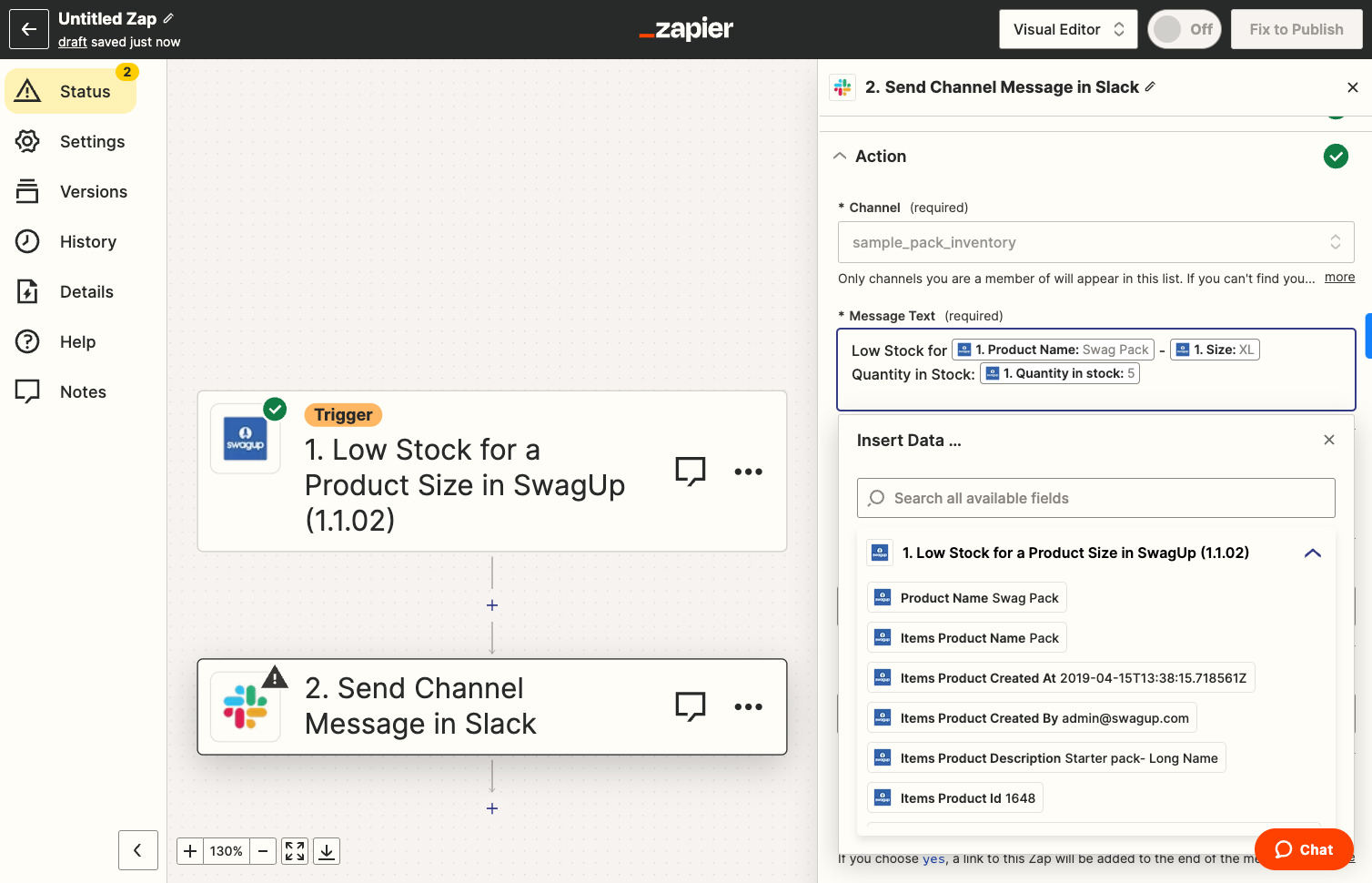Rename the Slack step with pencil icon
This screenshot has height=883, width=1372.
click(1150, 86)
